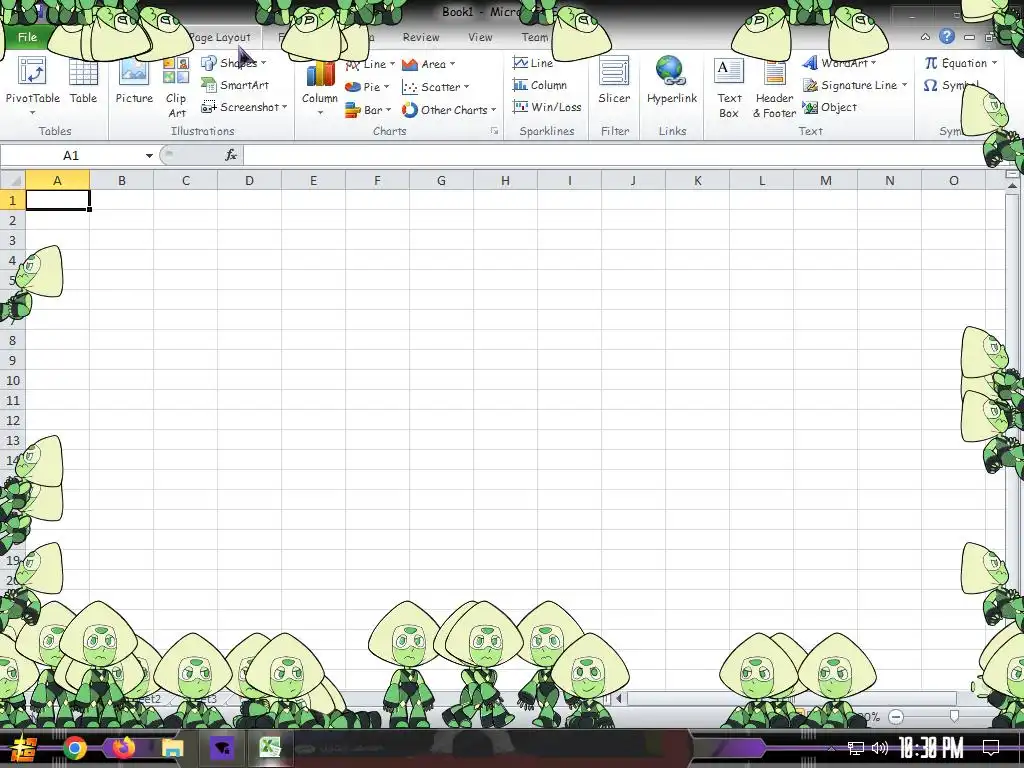This screenshot has height=768, width=1024.
Task: Open the Start menu icon
Action: [x=24, y=748]
